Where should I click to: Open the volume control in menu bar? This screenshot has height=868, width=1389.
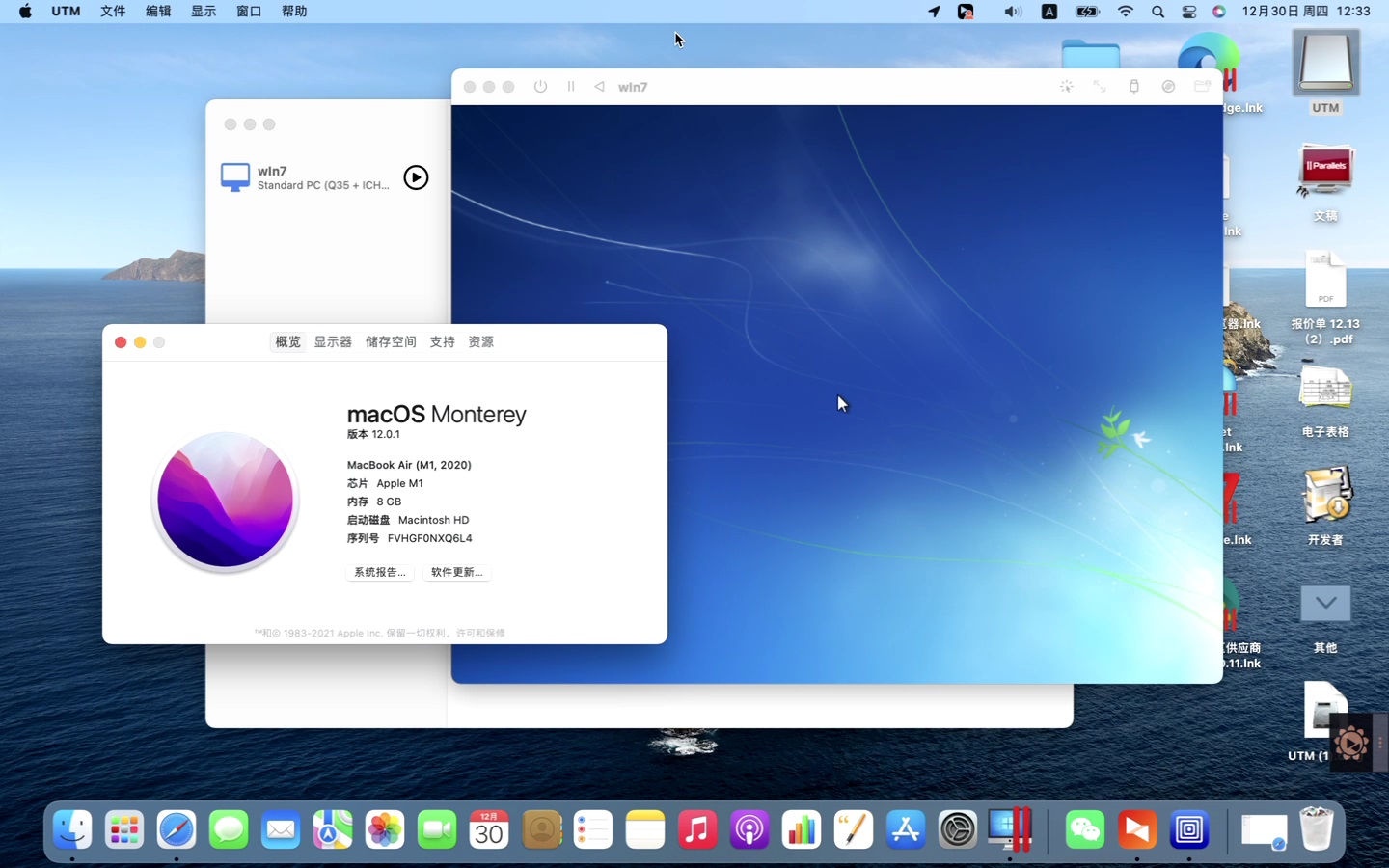pyautogui.click(x=1012, y=12)
